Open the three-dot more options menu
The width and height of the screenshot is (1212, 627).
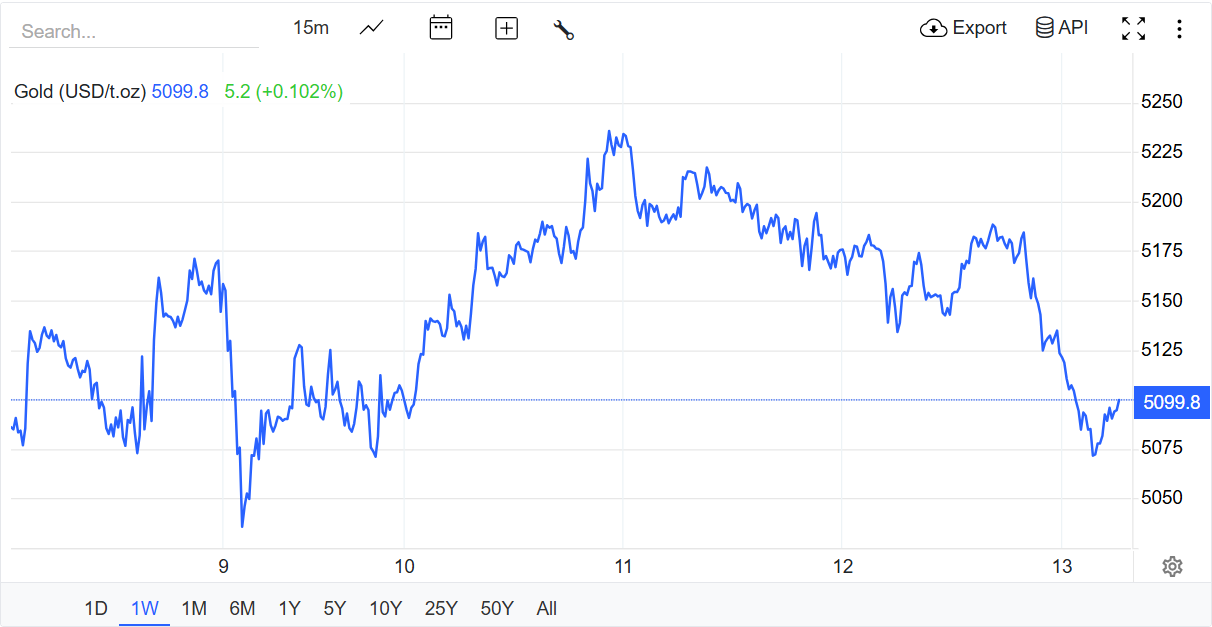[x=1179, y=28]
